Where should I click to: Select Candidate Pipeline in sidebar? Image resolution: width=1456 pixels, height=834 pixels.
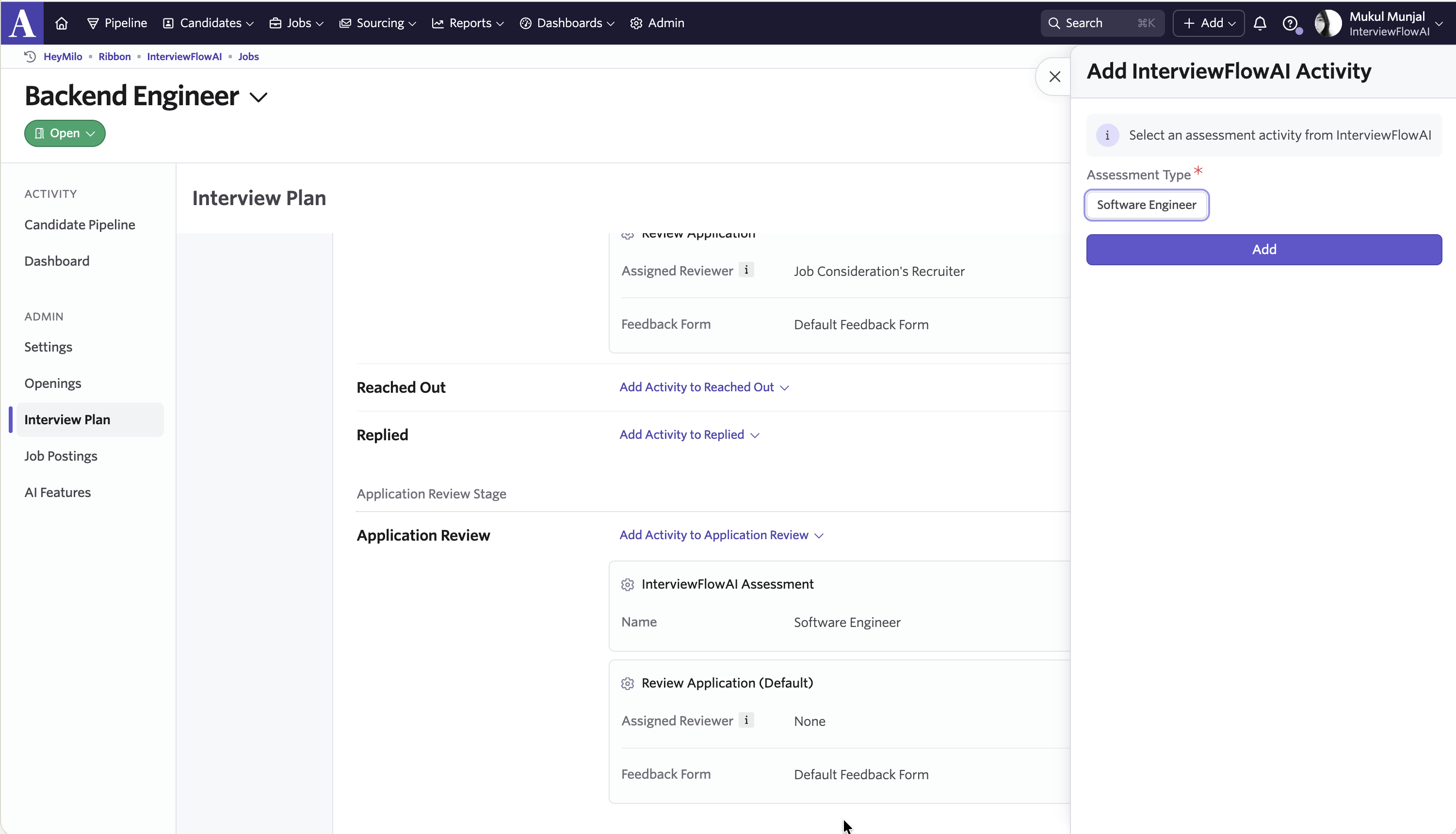pyautogui.click(x=80, y=225)
